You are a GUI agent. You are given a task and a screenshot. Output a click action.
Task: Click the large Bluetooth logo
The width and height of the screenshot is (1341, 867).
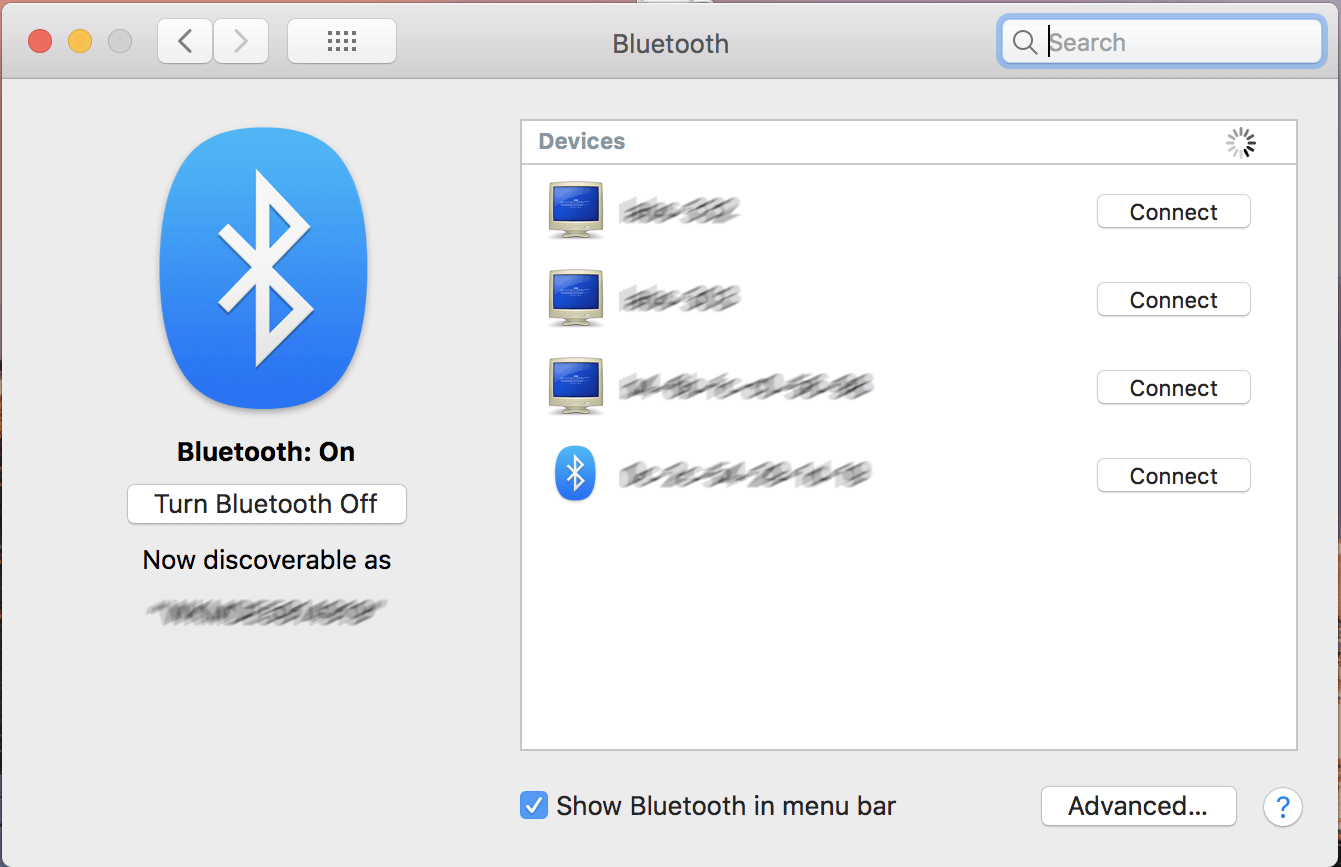tap(264, 267)
